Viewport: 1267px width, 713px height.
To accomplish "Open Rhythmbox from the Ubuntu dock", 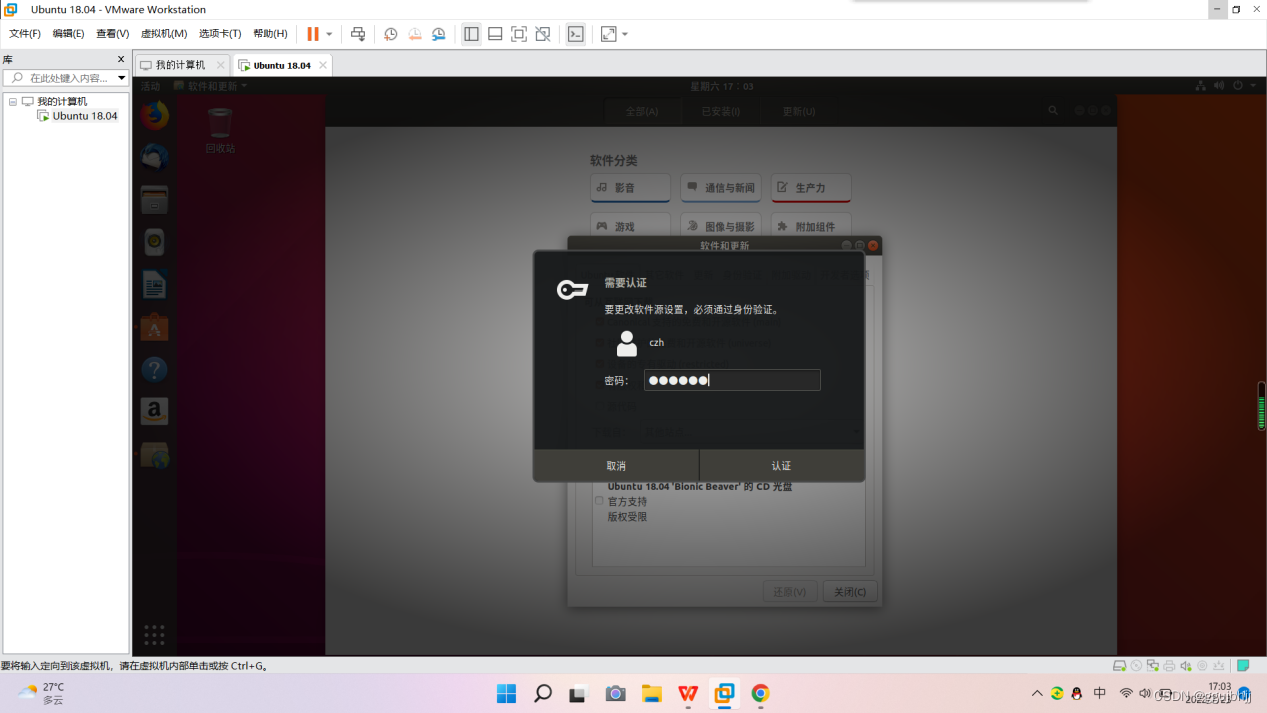I will (x=154, y=242).
